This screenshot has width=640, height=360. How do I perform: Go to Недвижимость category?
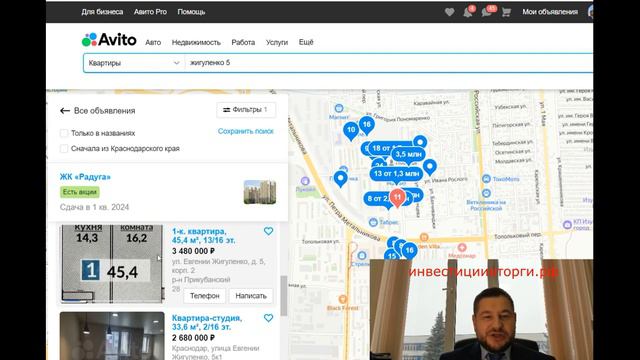196,42
